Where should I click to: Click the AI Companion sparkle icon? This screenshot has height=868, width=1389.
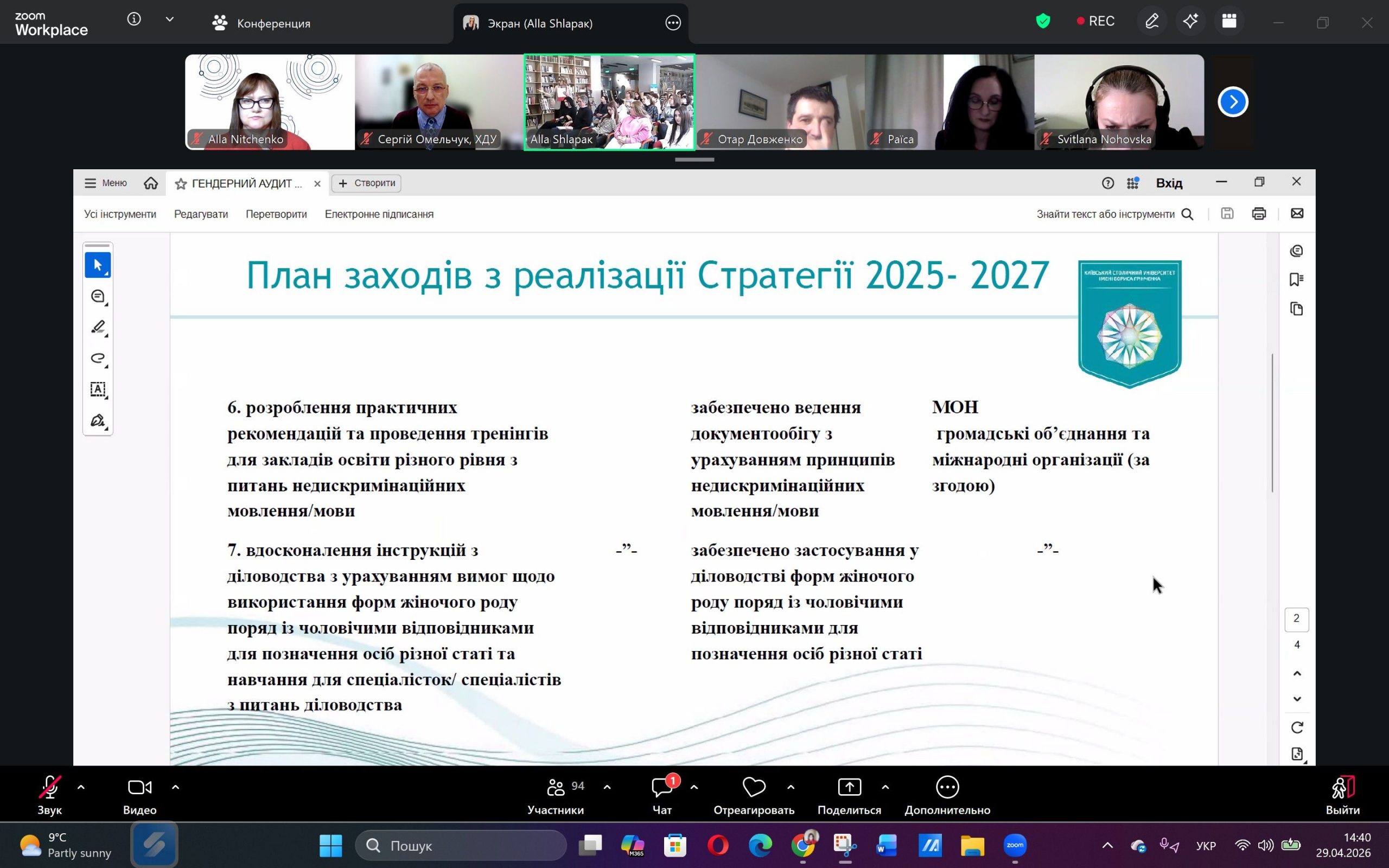click(1190, 22)
